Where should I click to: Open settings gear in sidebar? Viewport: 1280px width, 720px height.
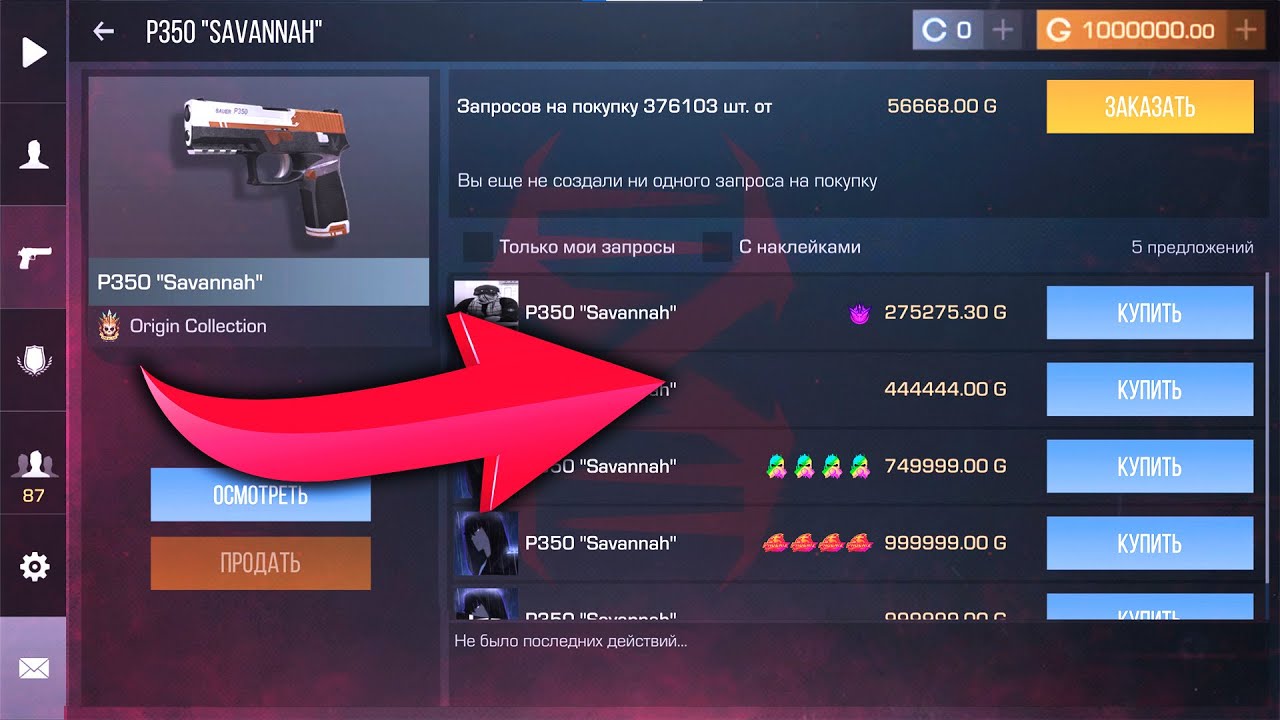(34, 567)
